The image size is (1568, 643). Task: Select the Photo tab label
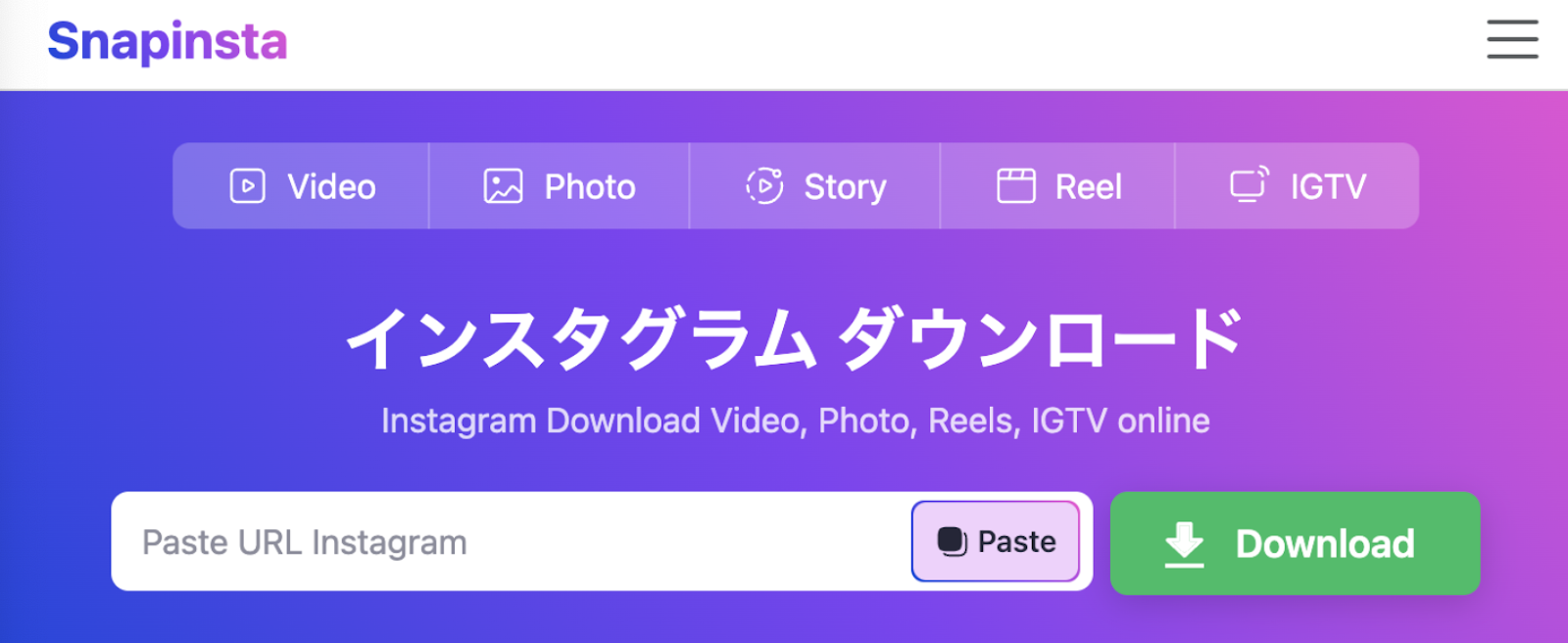(590, 187)
